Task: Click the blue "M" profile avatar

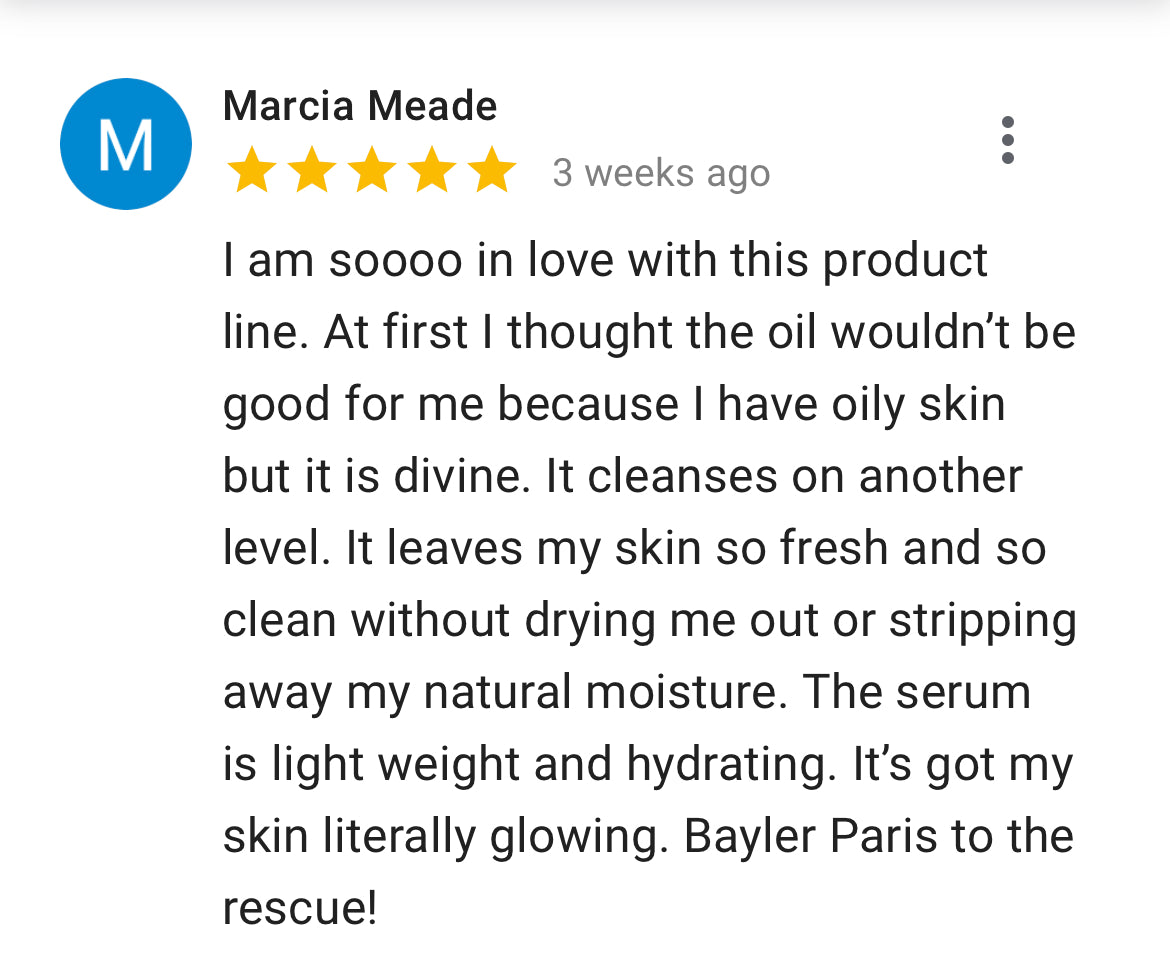Action: point(126,144)
